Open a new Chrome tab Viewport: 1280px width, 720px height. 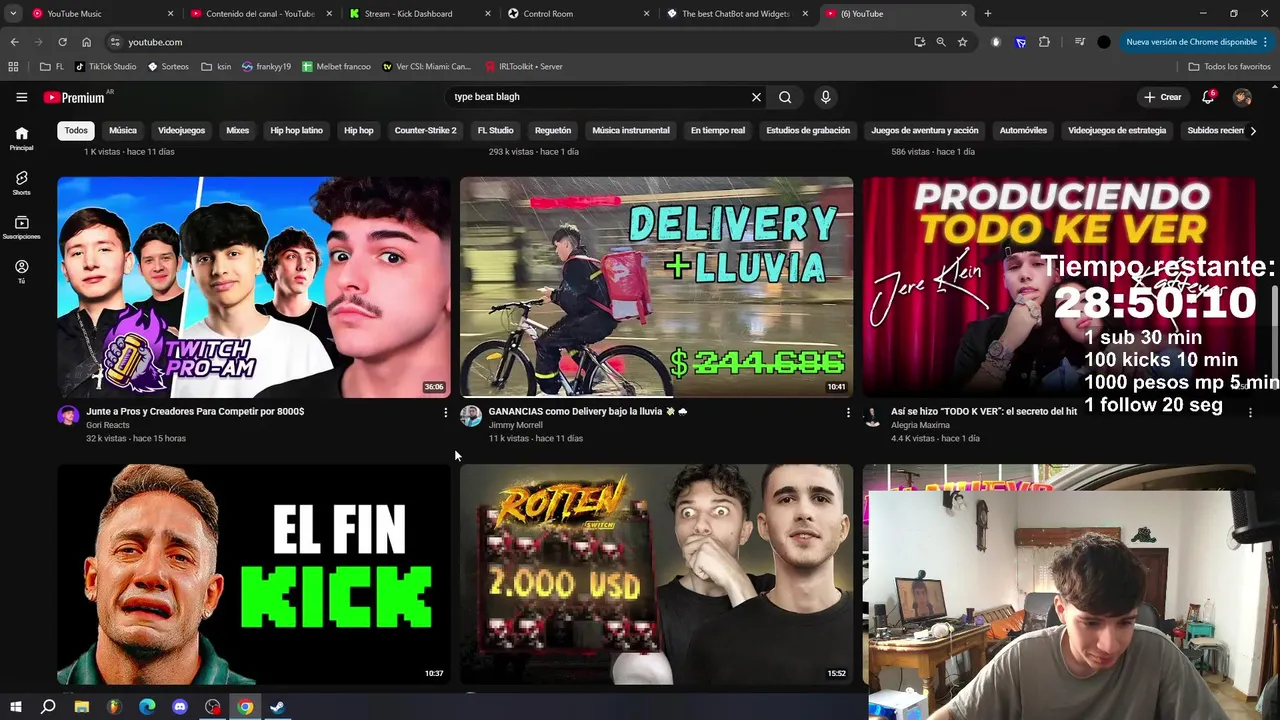pyautogui.click(x=988, y=14)
